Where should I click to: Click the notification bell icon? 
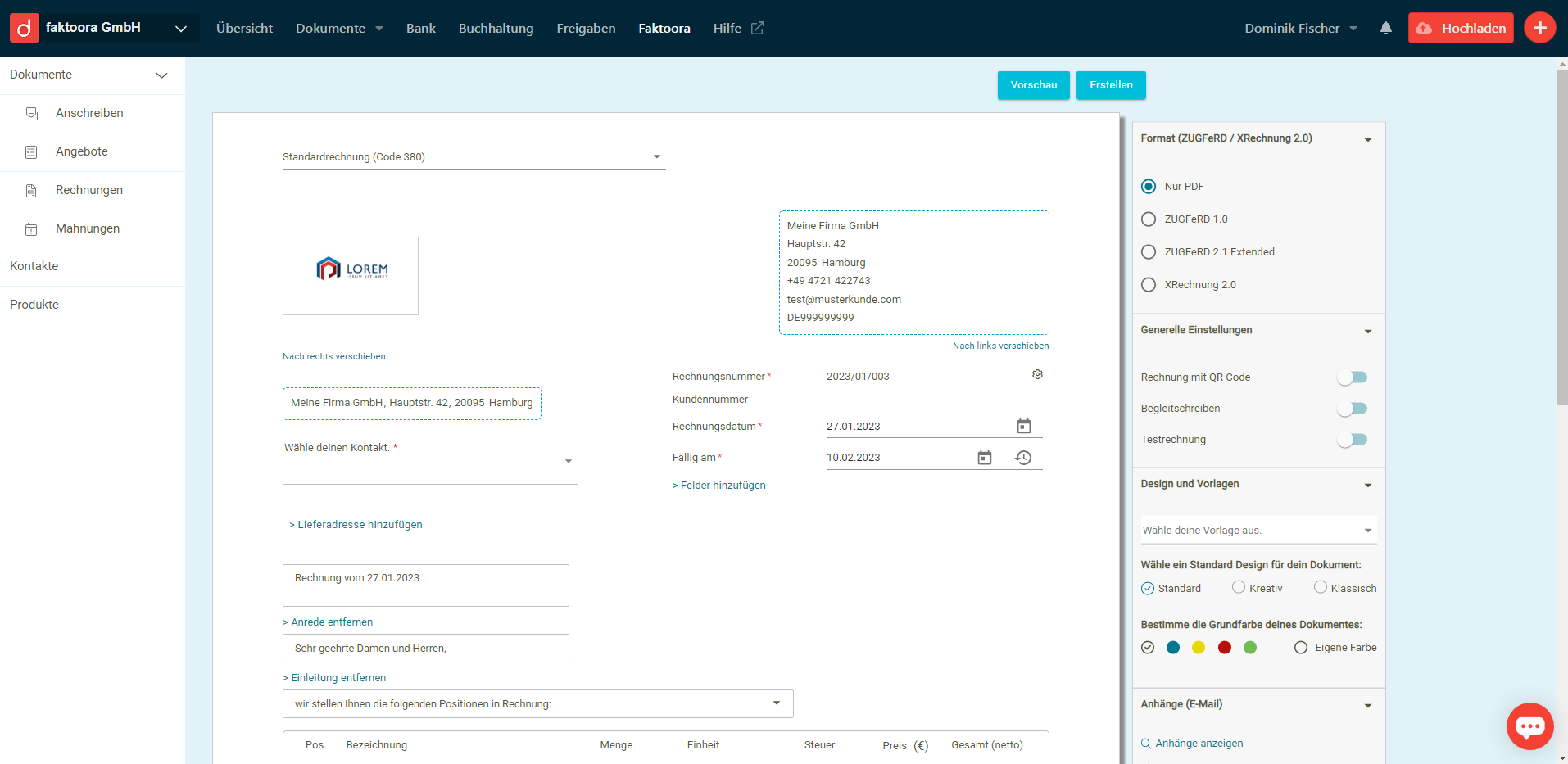tap(1385, 28)
